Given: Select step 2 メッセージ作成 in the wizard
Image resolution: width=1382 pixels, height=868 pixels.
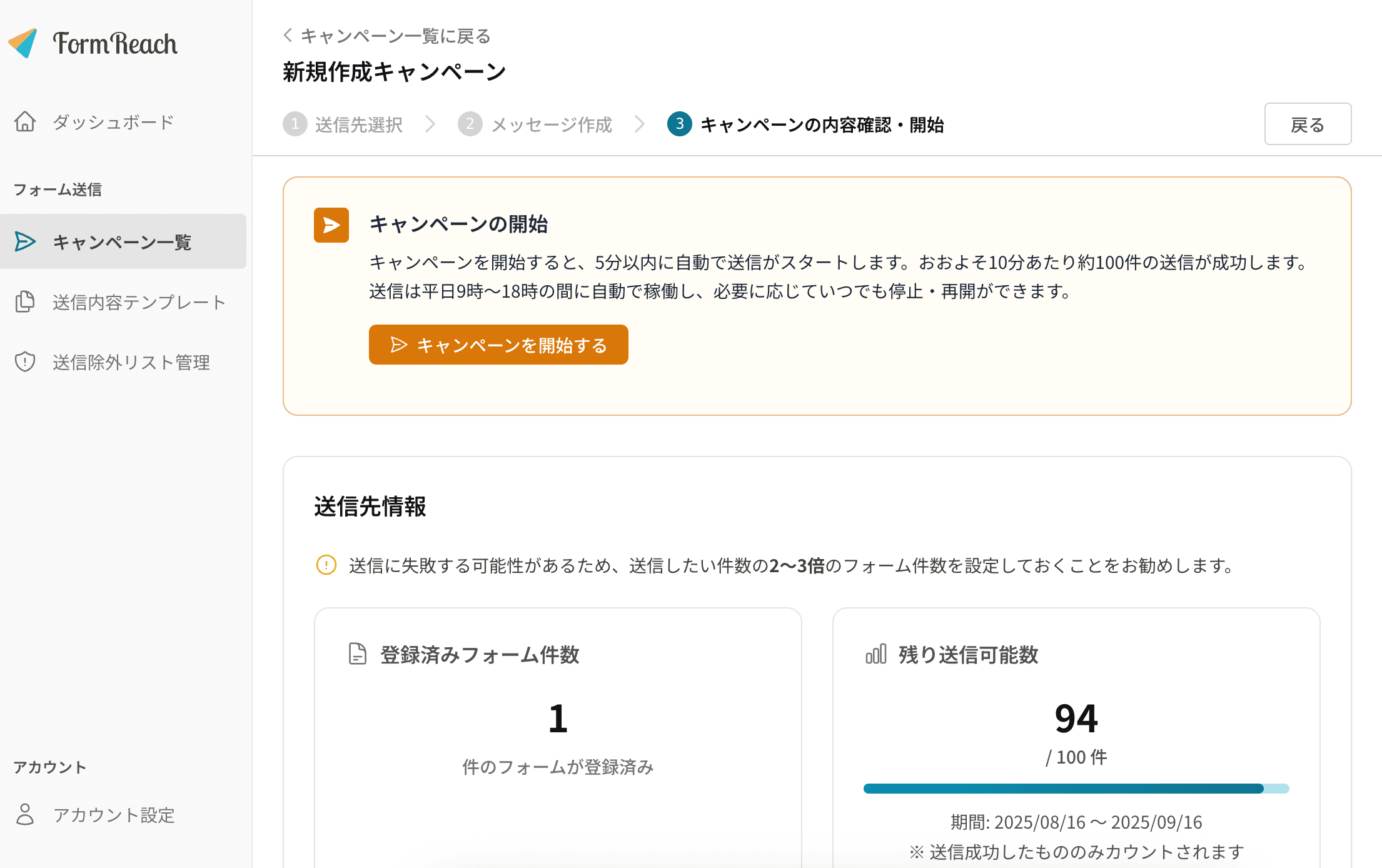Looking at the screenshot, I should pyautogui.click(x=536, y=124).
